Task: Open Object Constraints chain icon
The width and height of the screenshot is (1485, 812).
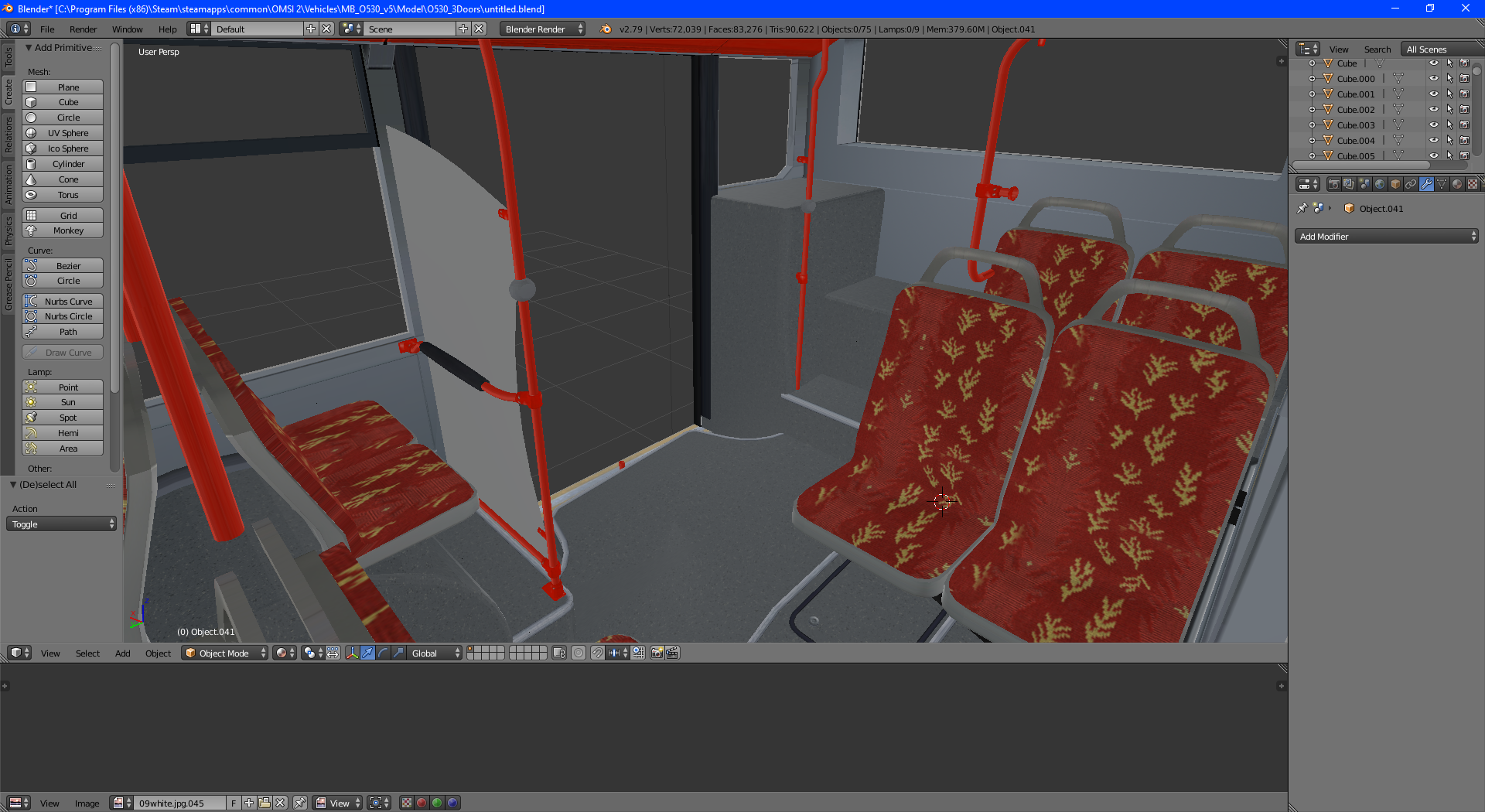Action: pos(1411,184)
